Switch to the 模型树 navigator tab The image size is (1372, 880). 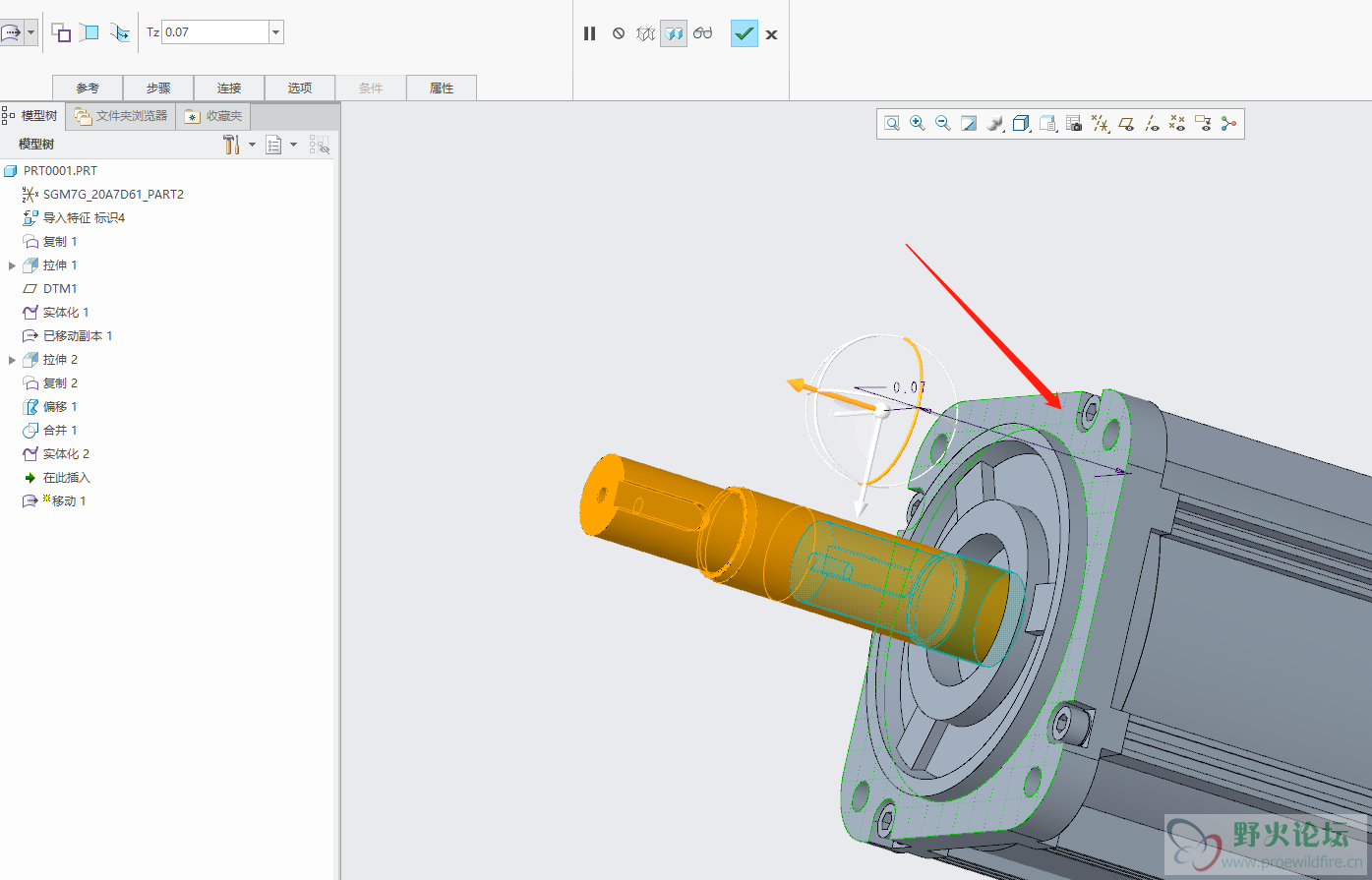click(32, 116)
